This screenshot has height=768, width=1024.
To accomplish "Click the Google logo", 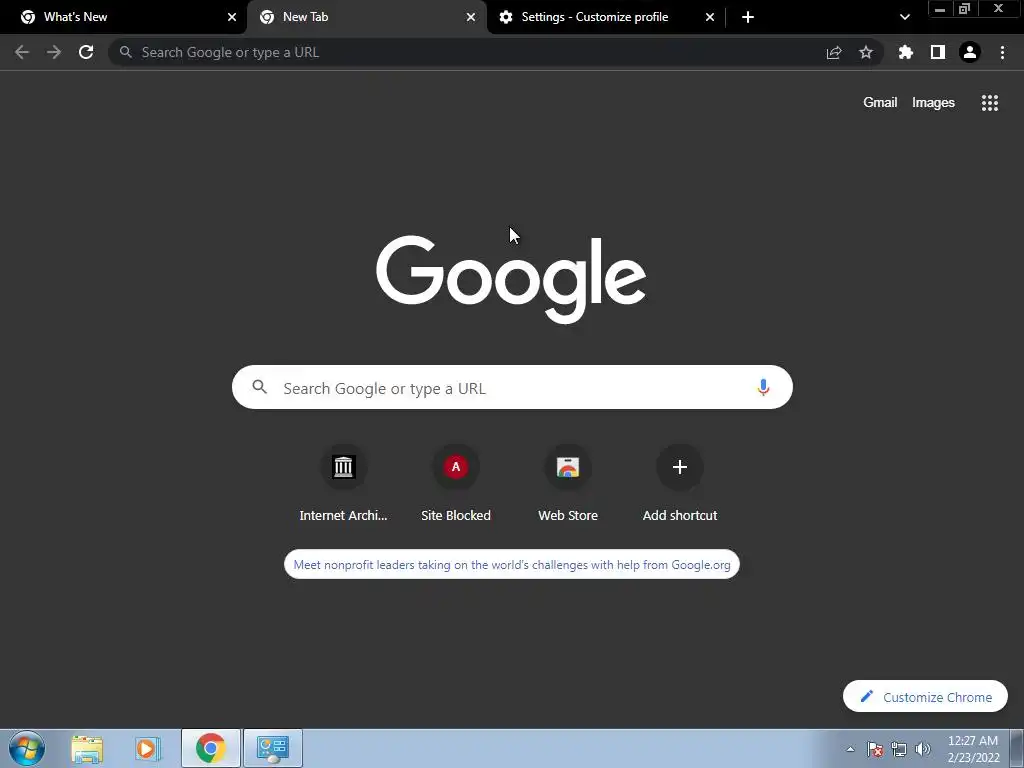I will [x=511, y=279].
